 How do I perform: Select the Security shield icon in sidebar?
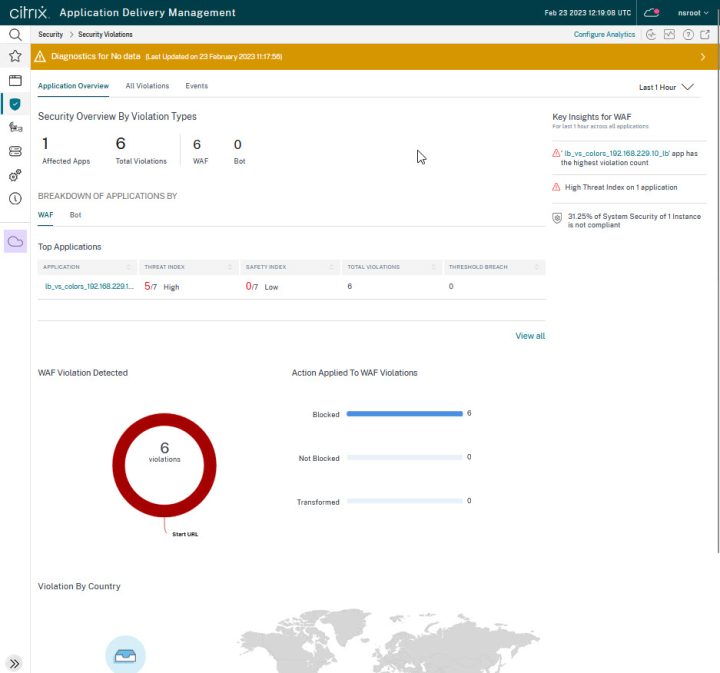tap(15, 104)
